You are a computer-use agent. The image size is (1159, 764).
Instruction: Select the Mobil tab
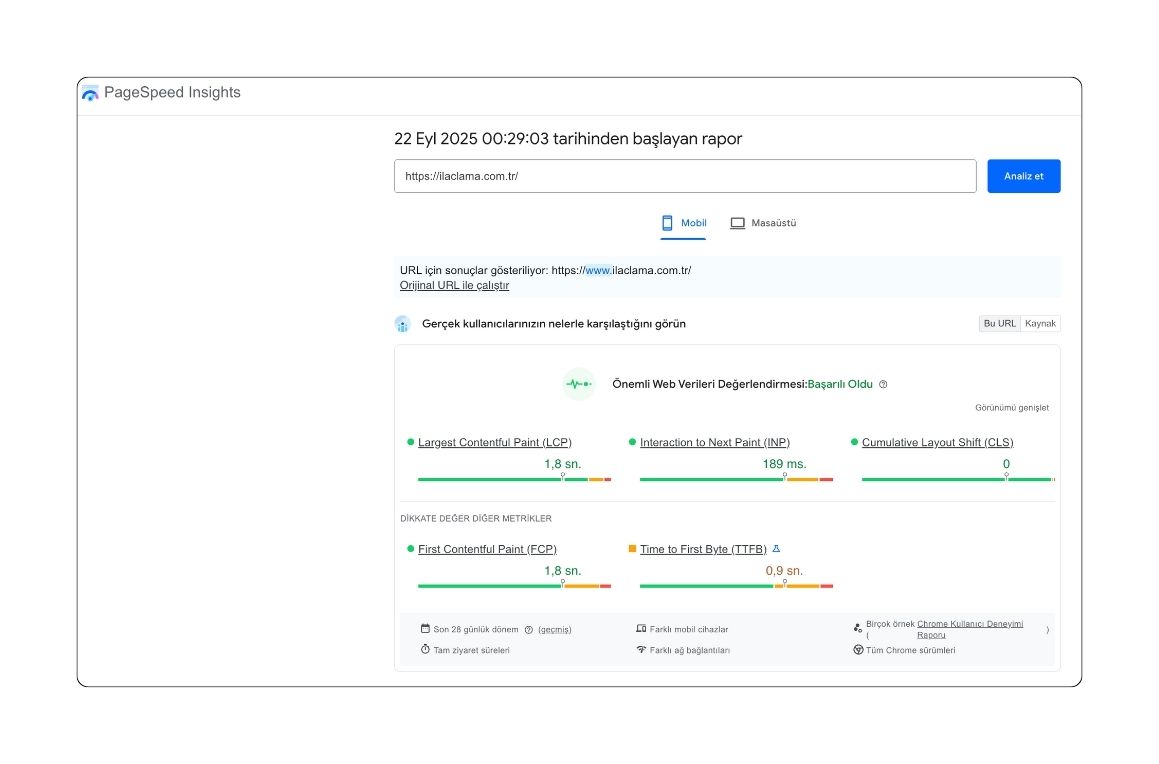click(x=683, y=222)
